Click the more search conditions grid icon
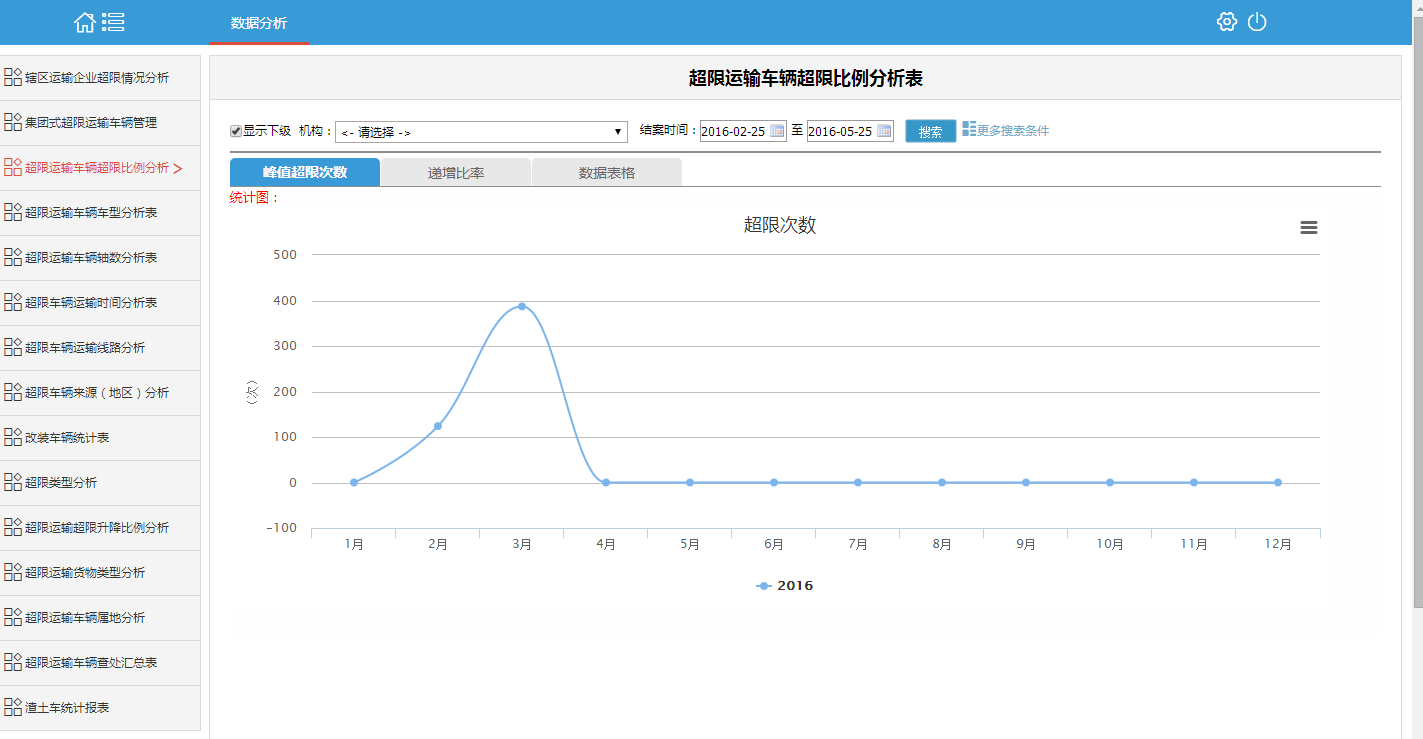1423x739 pixels. coord(969,130)
